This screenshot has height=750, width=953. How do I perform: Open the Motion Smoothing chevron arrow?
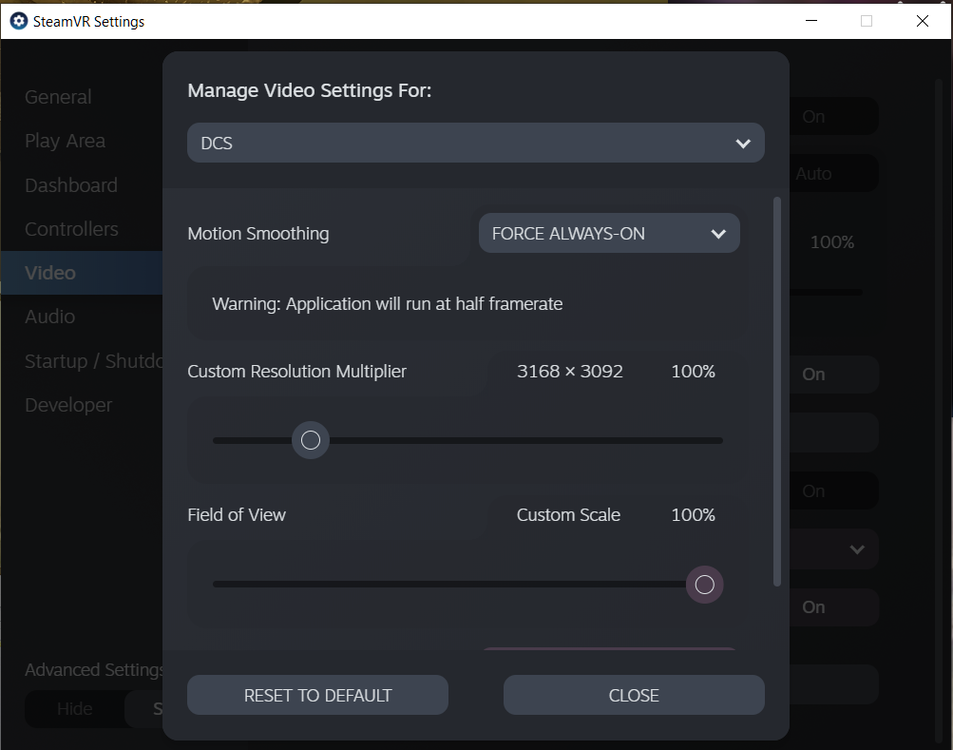pos(718,233)
